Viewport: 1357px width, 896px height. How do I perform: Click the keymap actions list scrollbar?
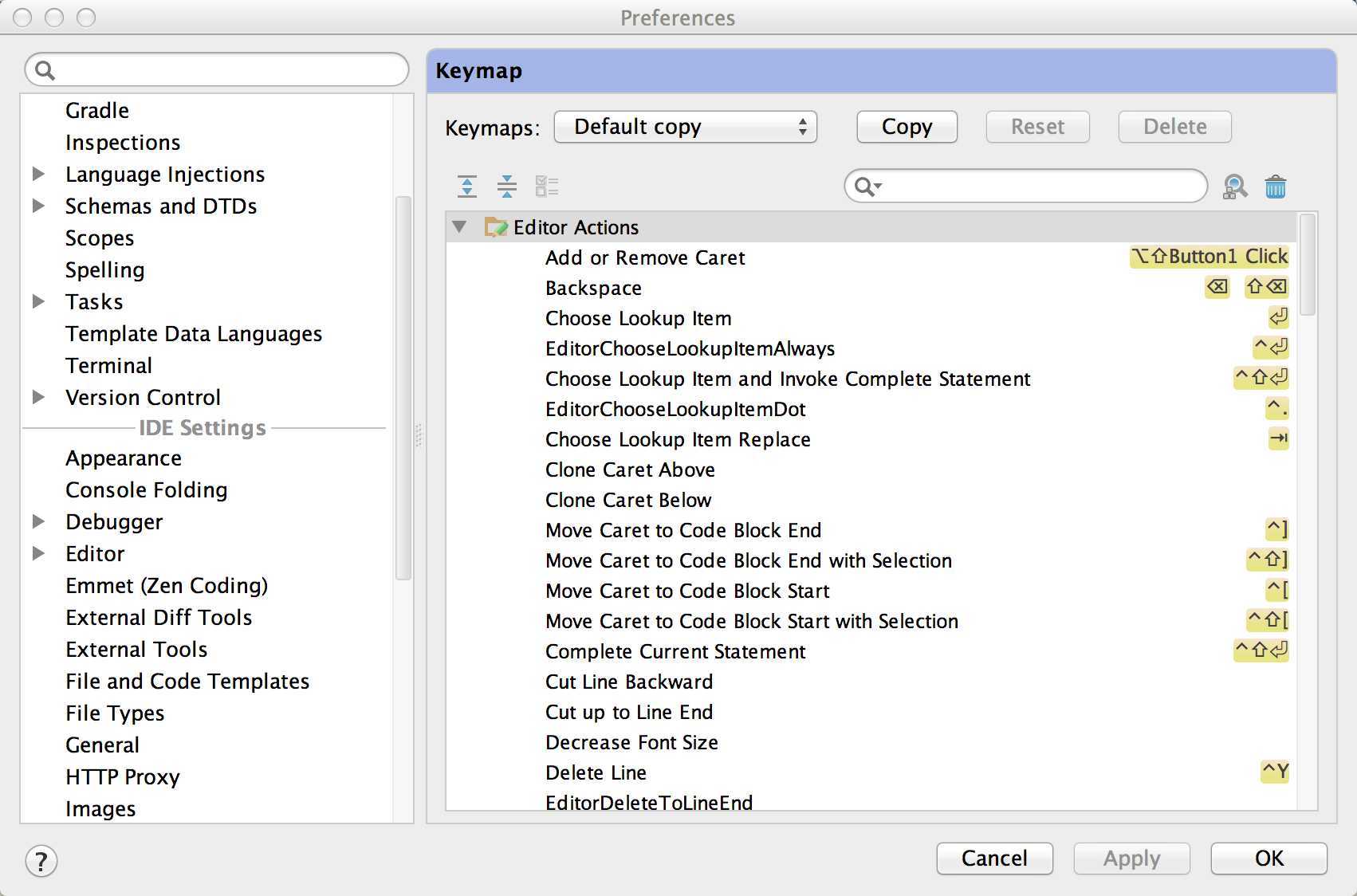[x=1307, y=265]
